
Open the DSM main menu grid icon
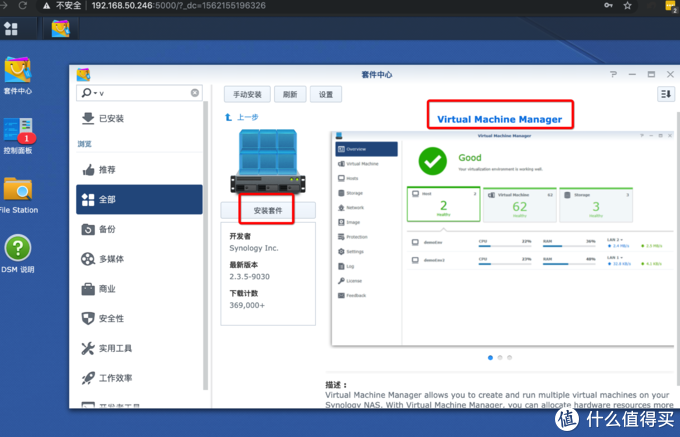[11, 29]
